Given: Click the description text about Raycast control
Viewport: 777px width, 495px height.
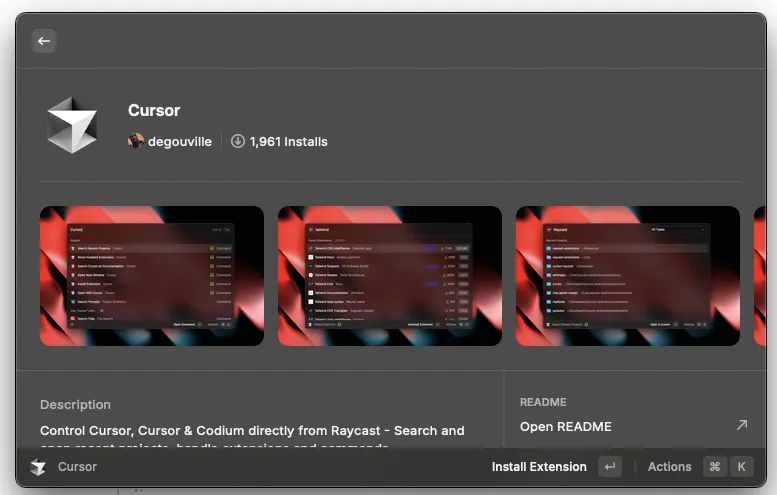Looking at the screenshot, I should (252, 436).
